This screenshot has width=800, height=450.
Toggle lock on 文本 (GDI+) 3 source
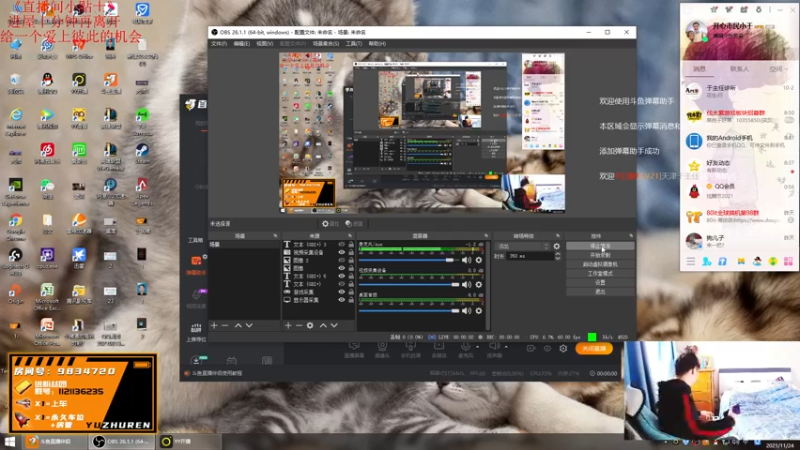351,244
